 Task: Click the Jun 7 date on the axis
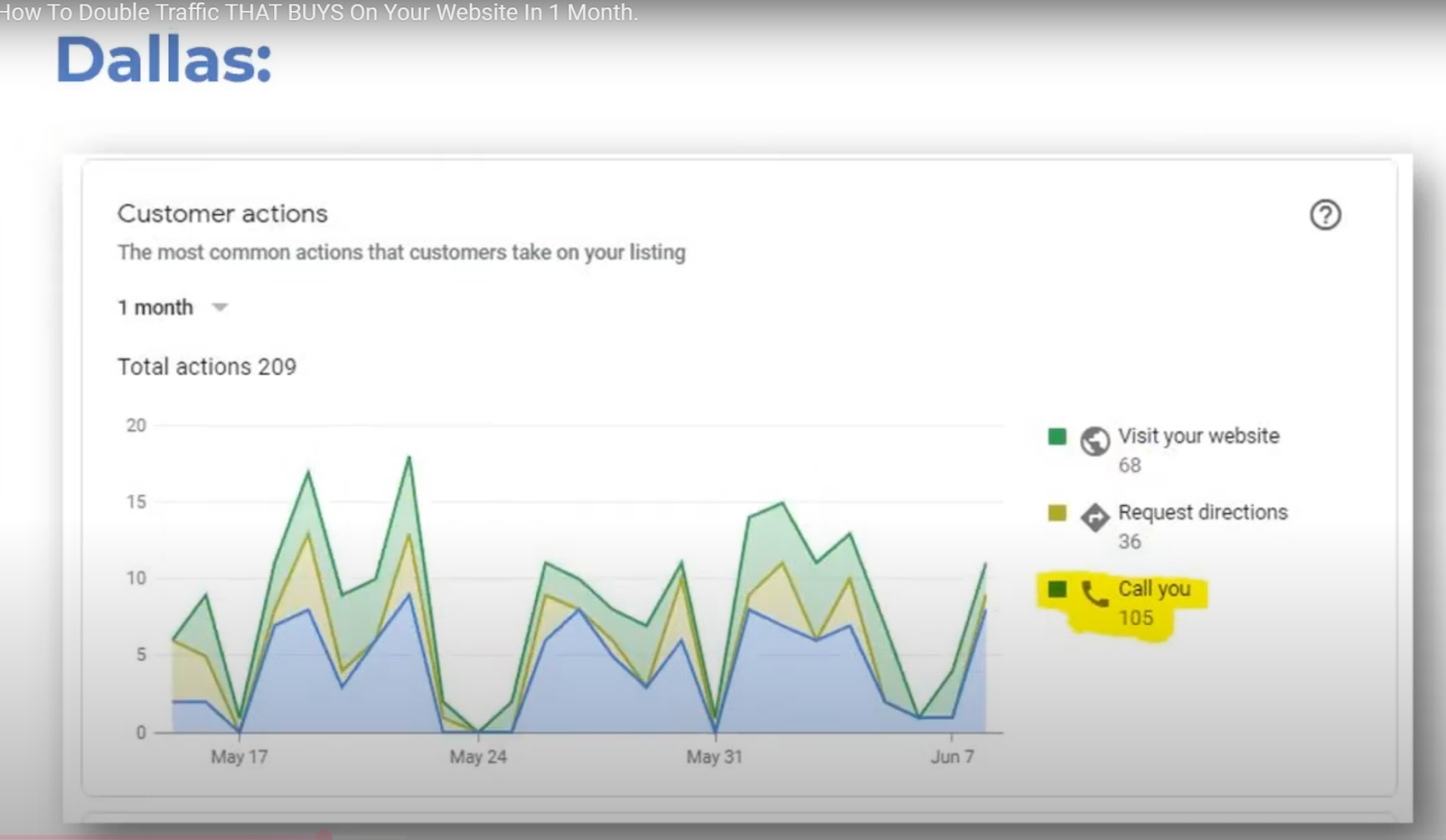tap(953, 757)
